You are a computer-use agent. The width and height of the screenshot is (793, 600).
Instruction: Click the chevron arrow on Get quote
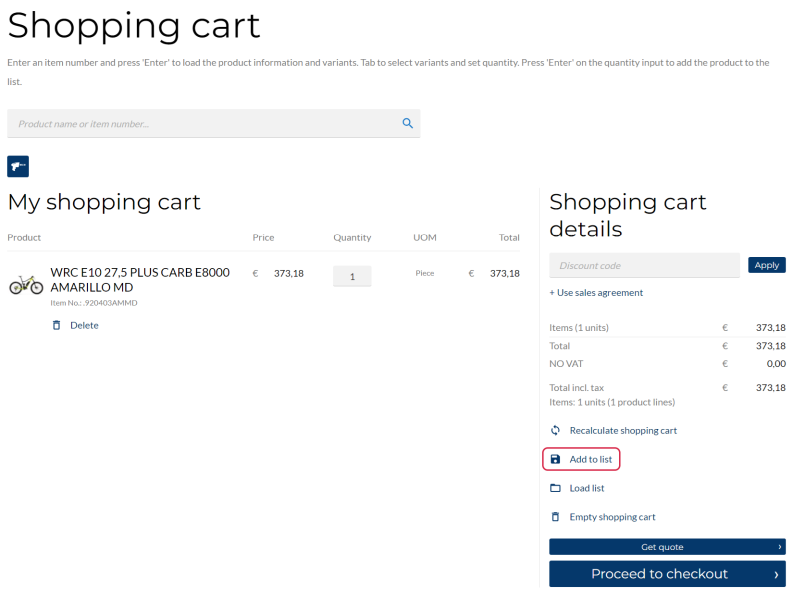click(x=779, y=547)
